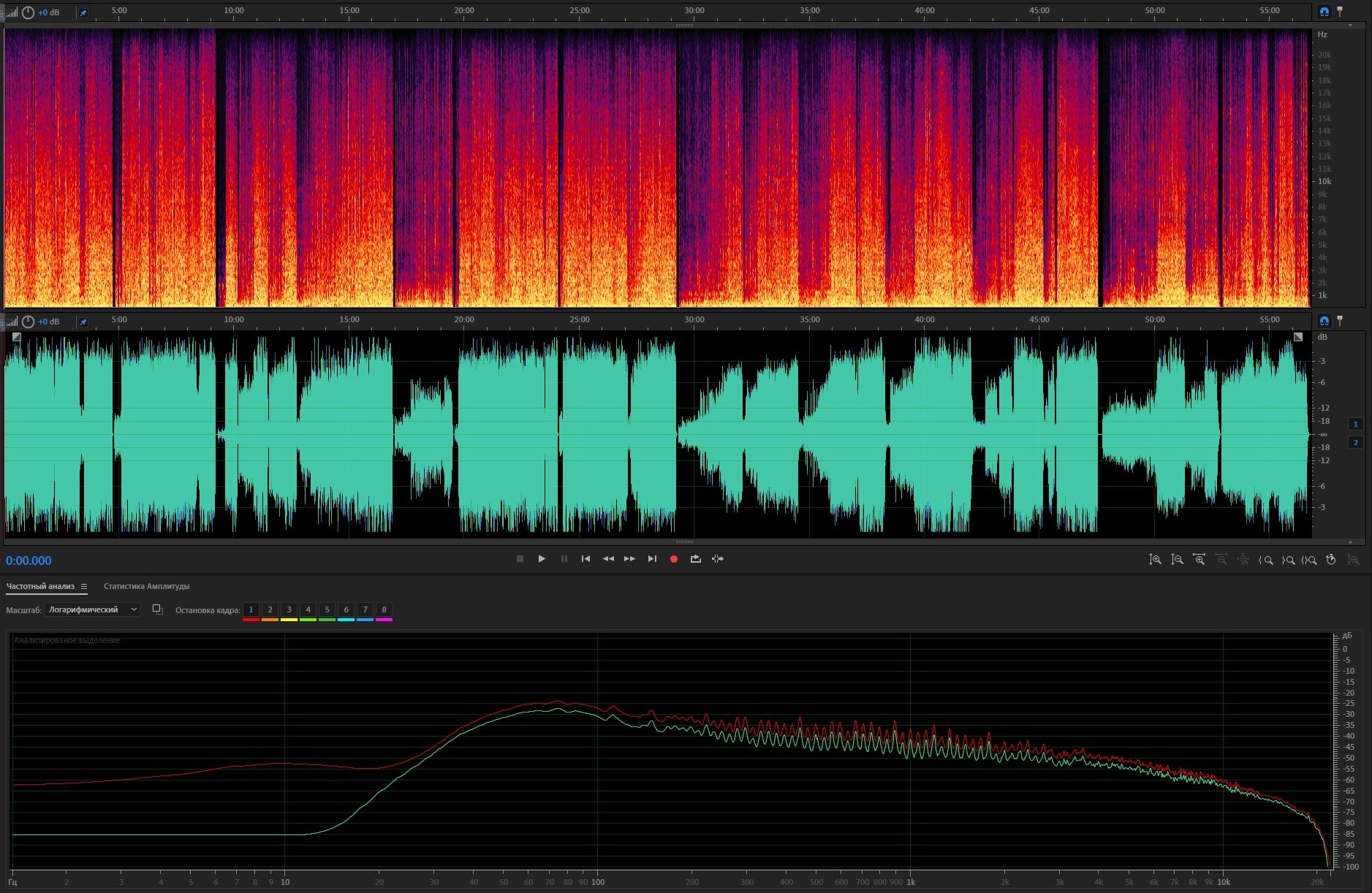Select hold frame button 4
Screen dimensions: 1372x893
tap(308, 610)
